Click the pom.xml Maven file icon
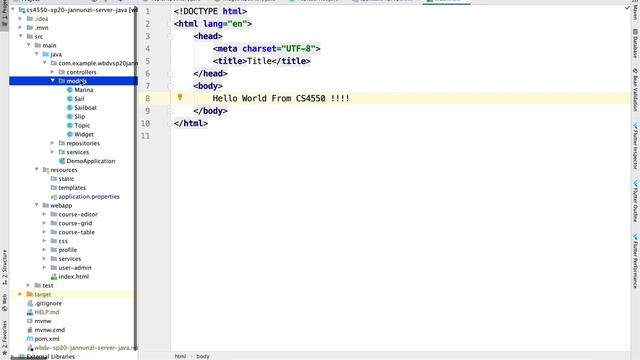This screenshot has width=640, height=360. (x=29, y=339)
